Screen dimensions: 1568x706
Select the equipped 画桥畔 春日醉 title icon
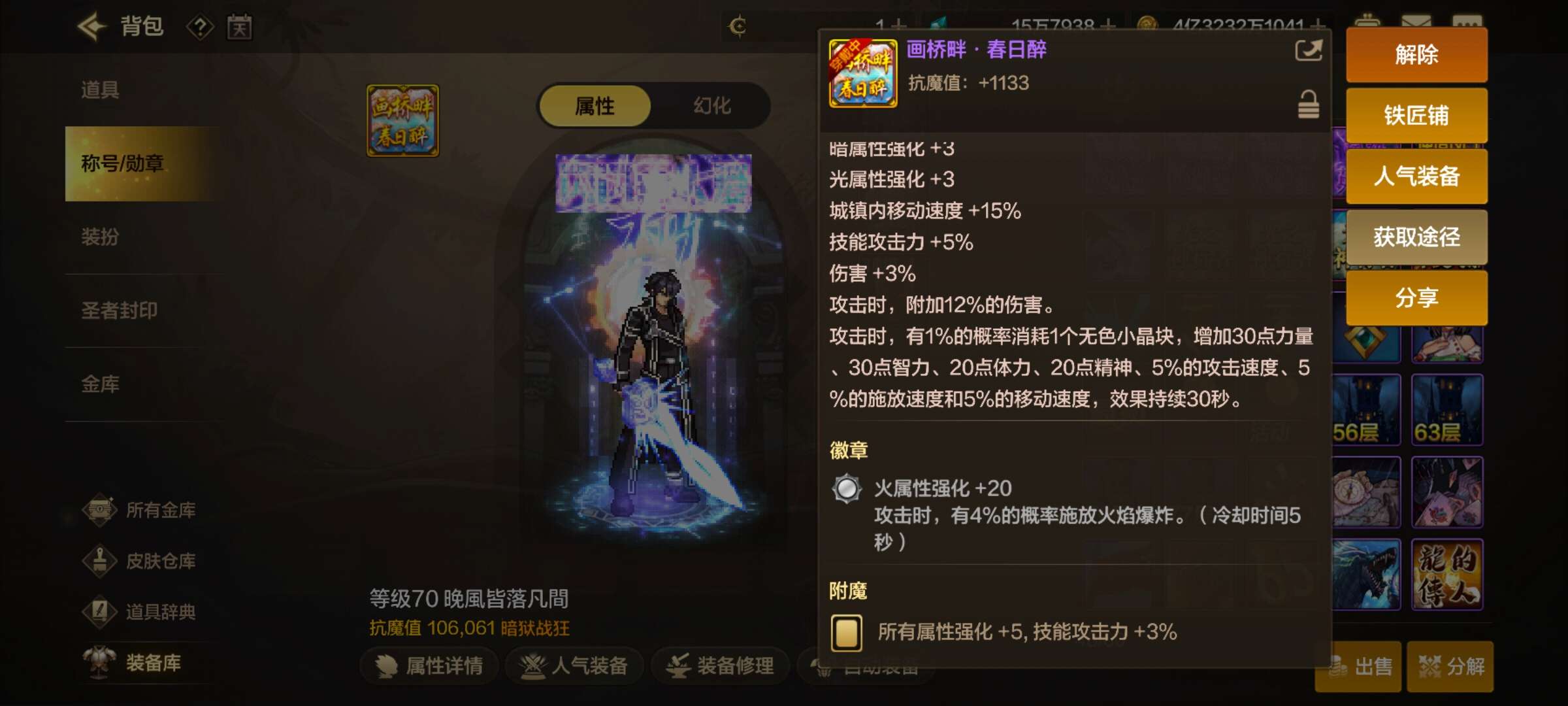(403, 121)
